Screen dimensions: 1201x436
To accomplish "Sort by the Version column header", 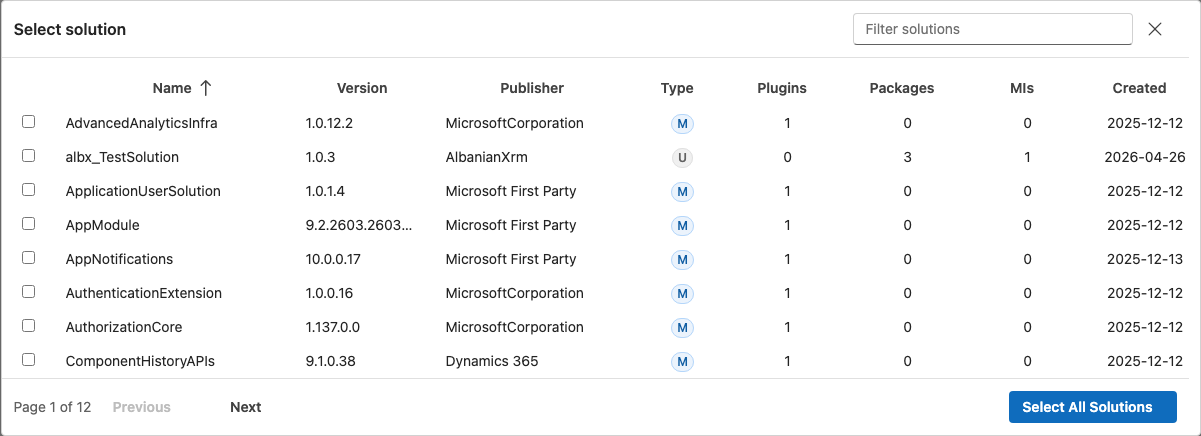I will click(362, 88).
